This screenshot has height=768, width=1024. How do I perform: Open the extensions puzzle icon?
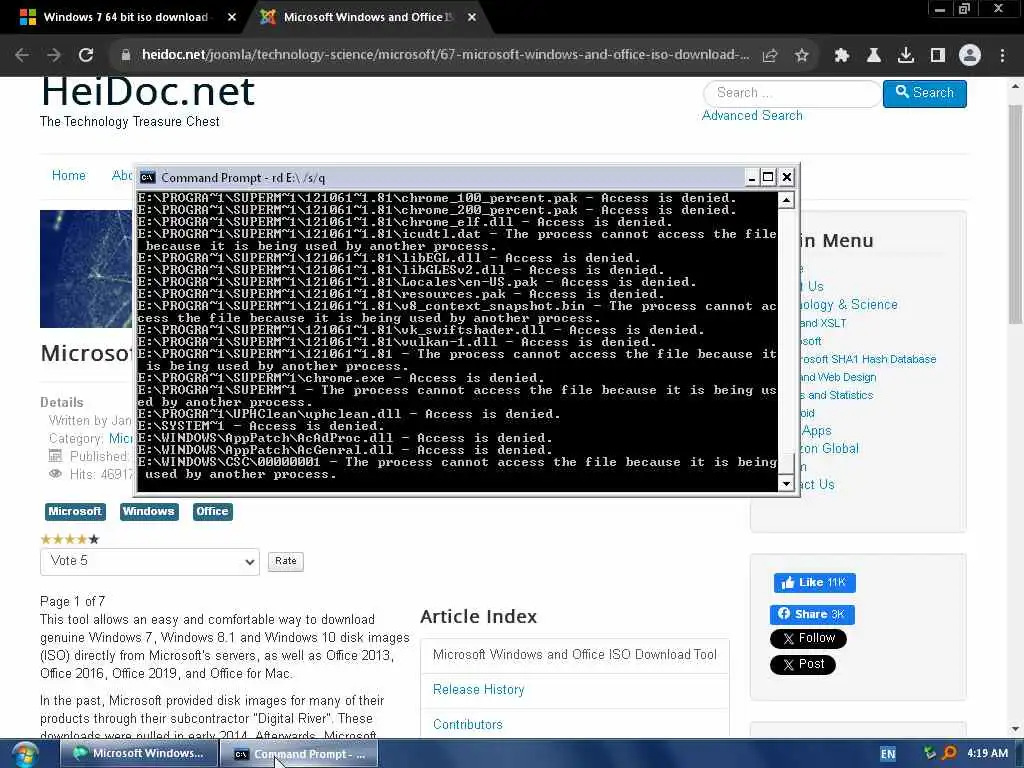842,56
